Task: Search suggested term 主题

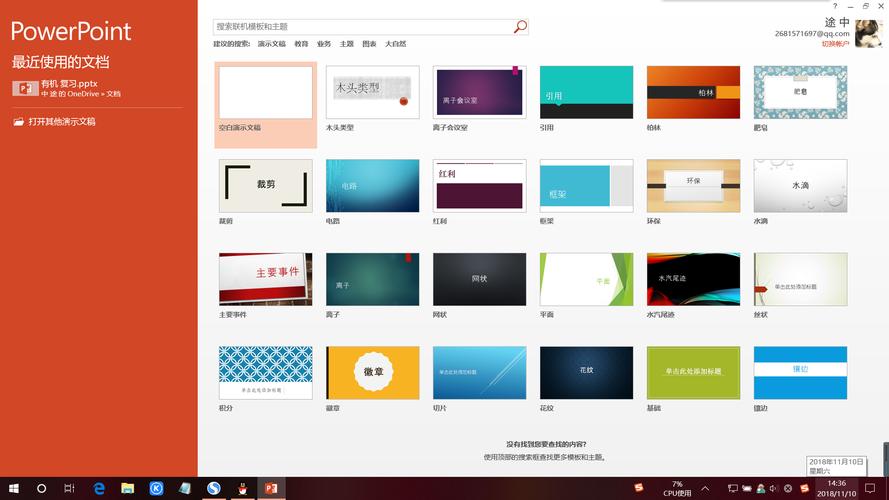Action: (x=346, y=44)
